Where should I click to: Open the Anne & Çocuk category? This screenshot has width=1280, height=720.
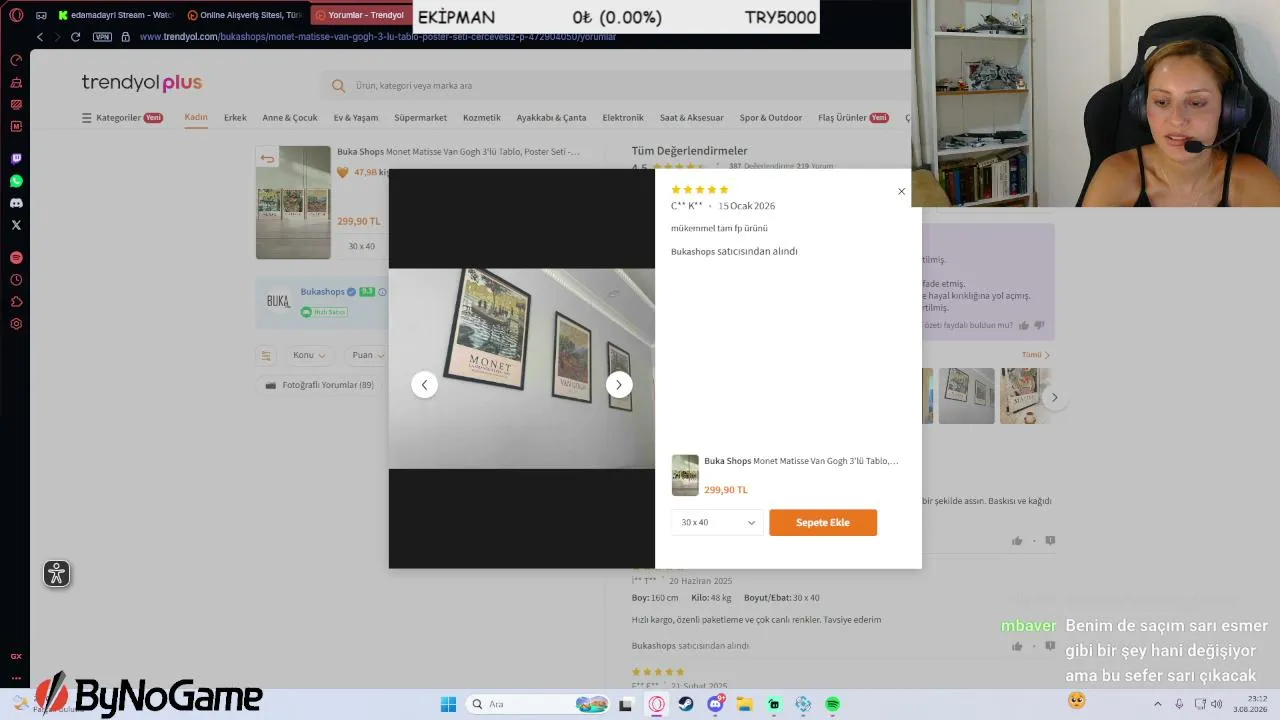[290, 118]
